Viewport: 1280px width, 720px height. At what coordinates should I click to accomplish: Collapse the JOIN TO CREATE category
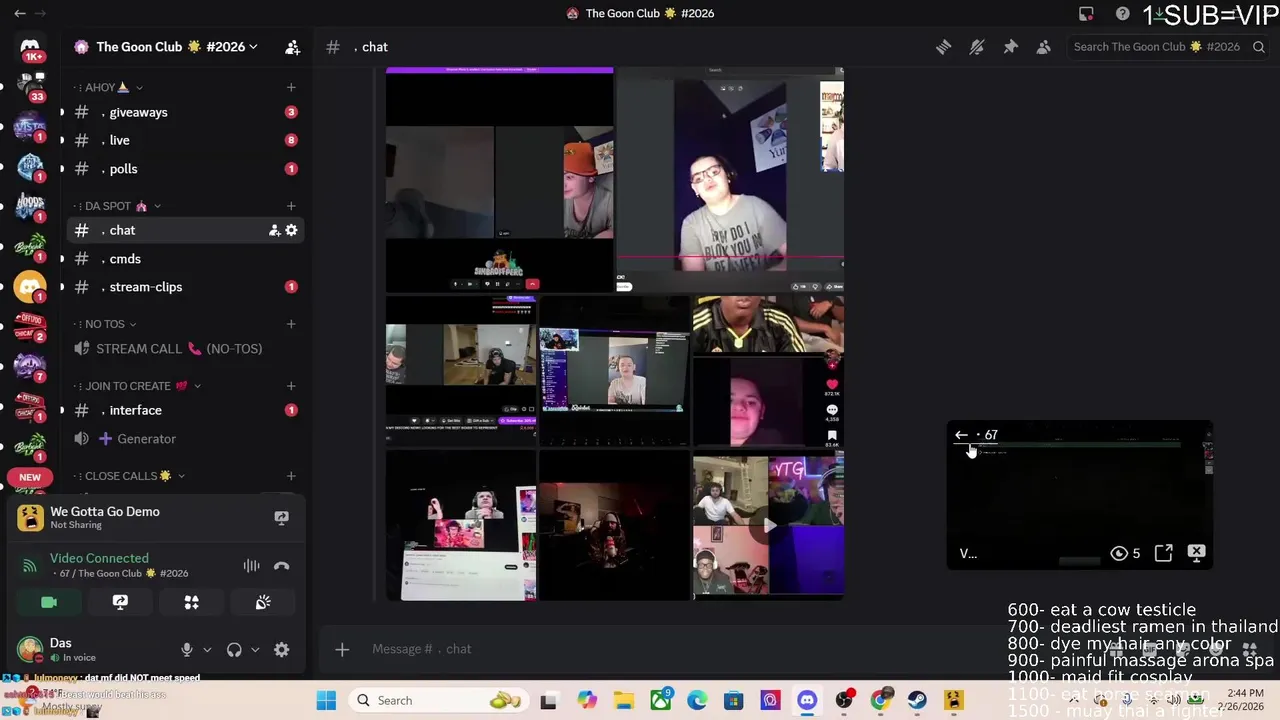(x=137, y=386)
